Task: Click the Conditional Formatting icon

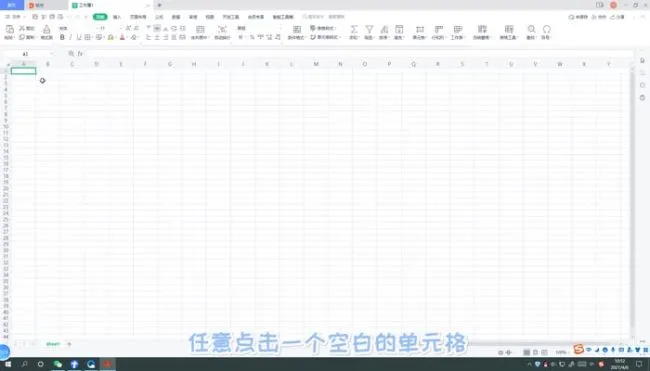Action: (297, 29)
